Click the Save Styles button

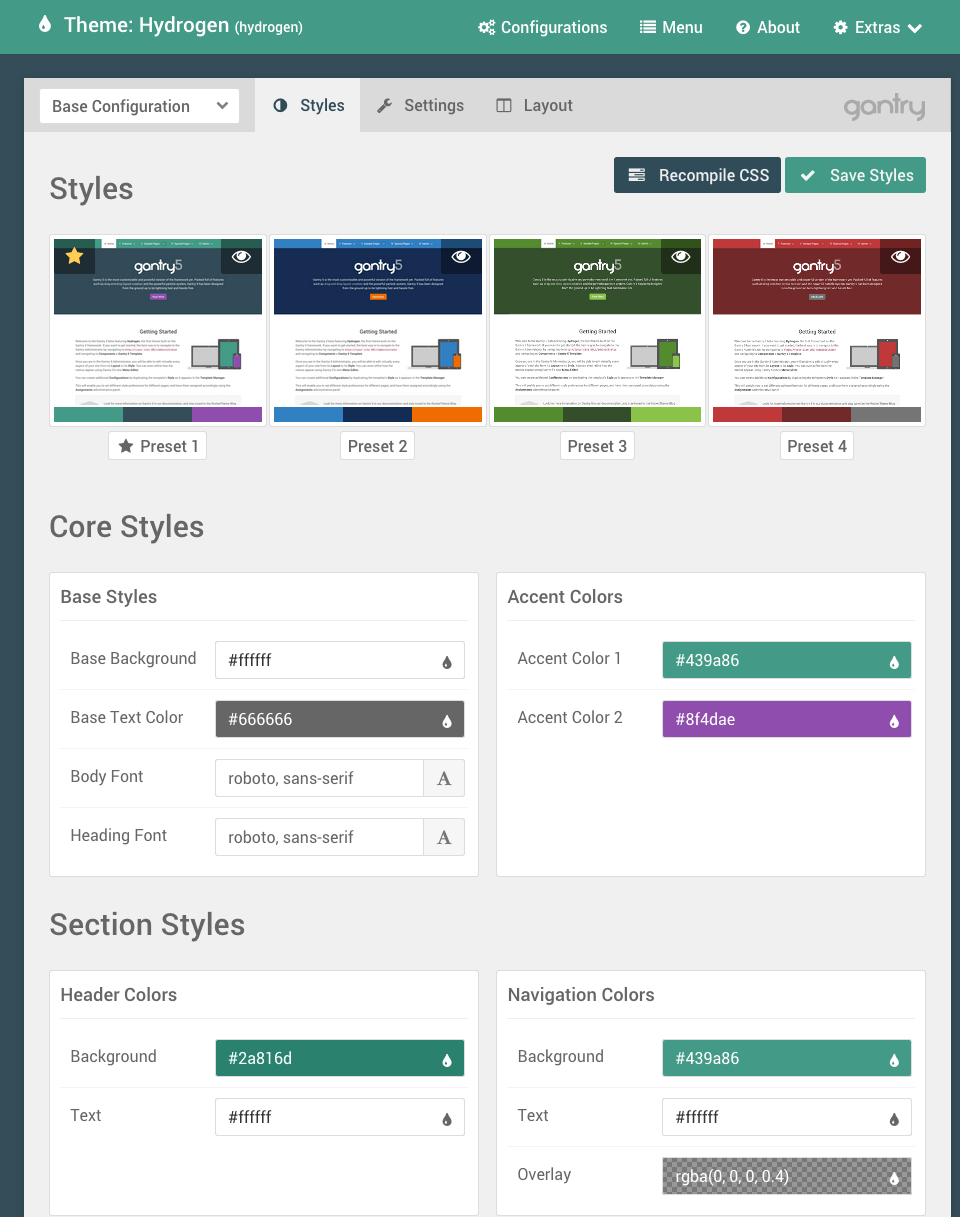click(x=855, y=175)
